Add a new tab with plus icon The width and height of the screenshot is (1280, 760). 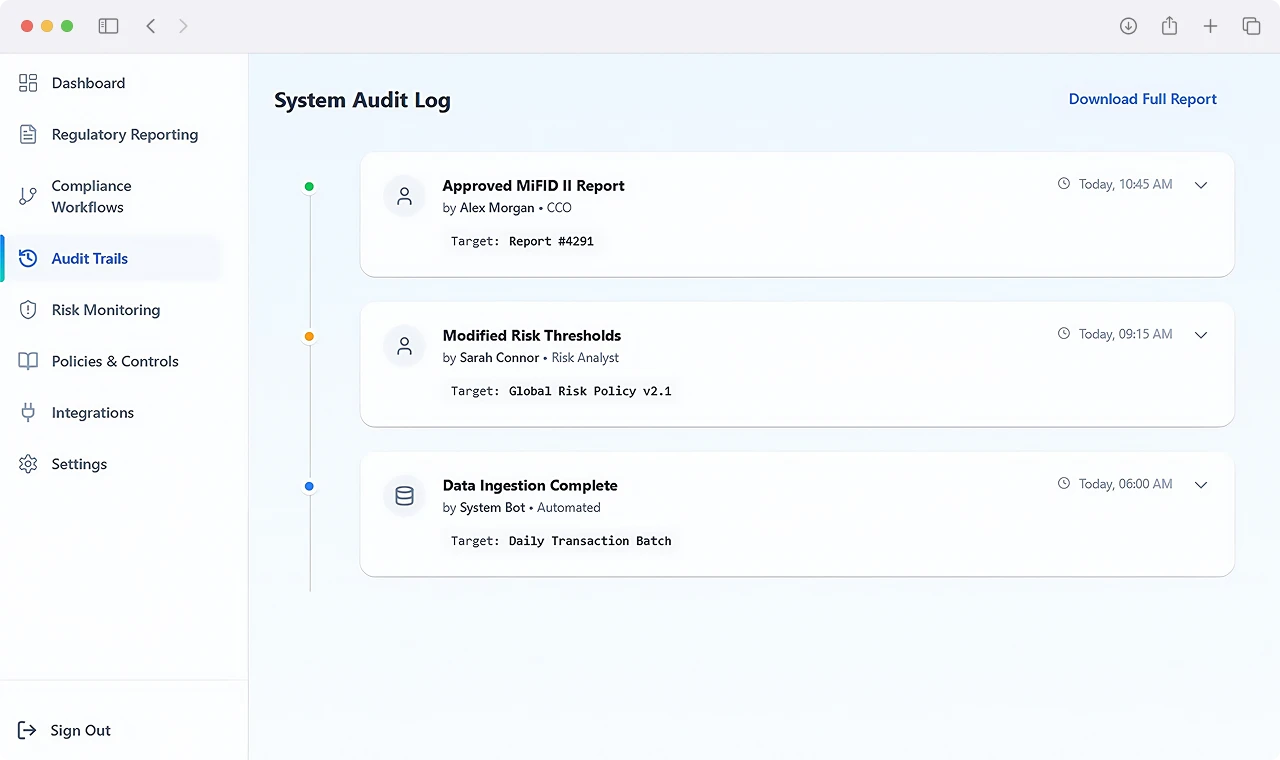1210,26
